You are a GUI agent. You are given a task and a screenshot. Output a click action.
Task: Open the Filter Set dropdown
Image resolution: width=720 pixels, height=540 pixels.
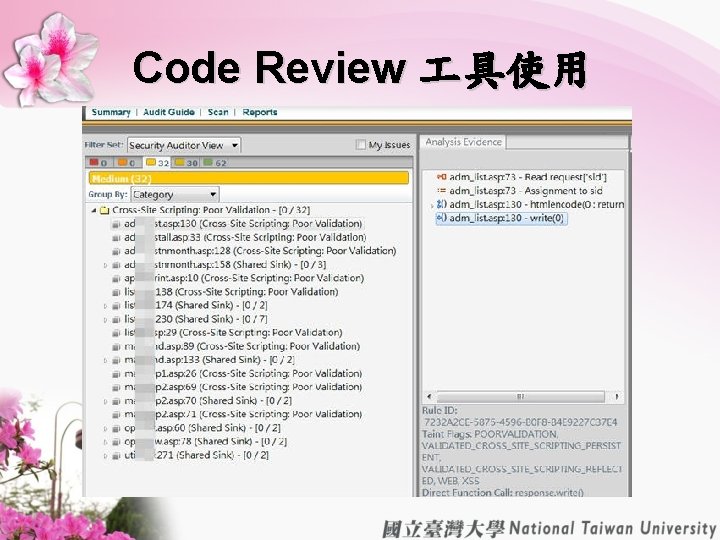184,146
